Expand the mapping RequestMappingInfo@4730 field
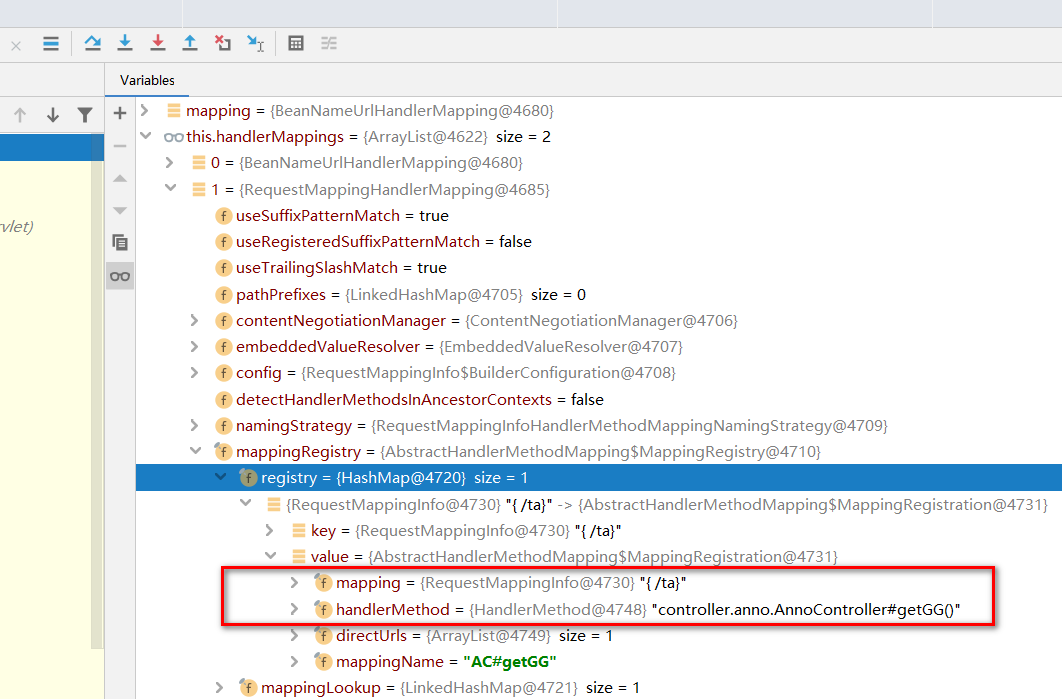The image size is (1062, 699). [294, 582]
